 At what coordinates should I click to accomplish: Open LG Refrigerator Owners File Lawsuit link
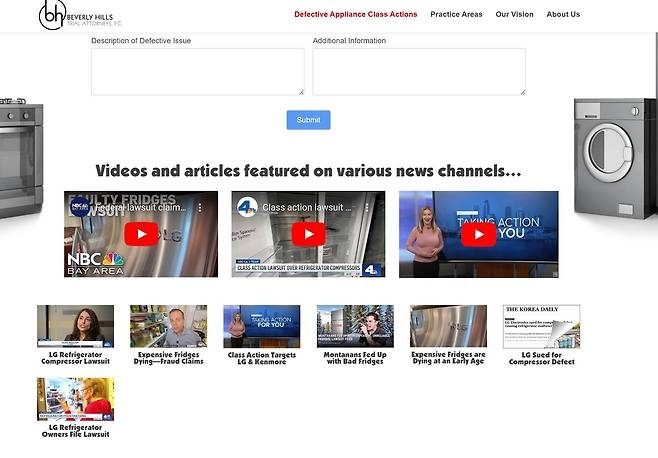[75, 399]
